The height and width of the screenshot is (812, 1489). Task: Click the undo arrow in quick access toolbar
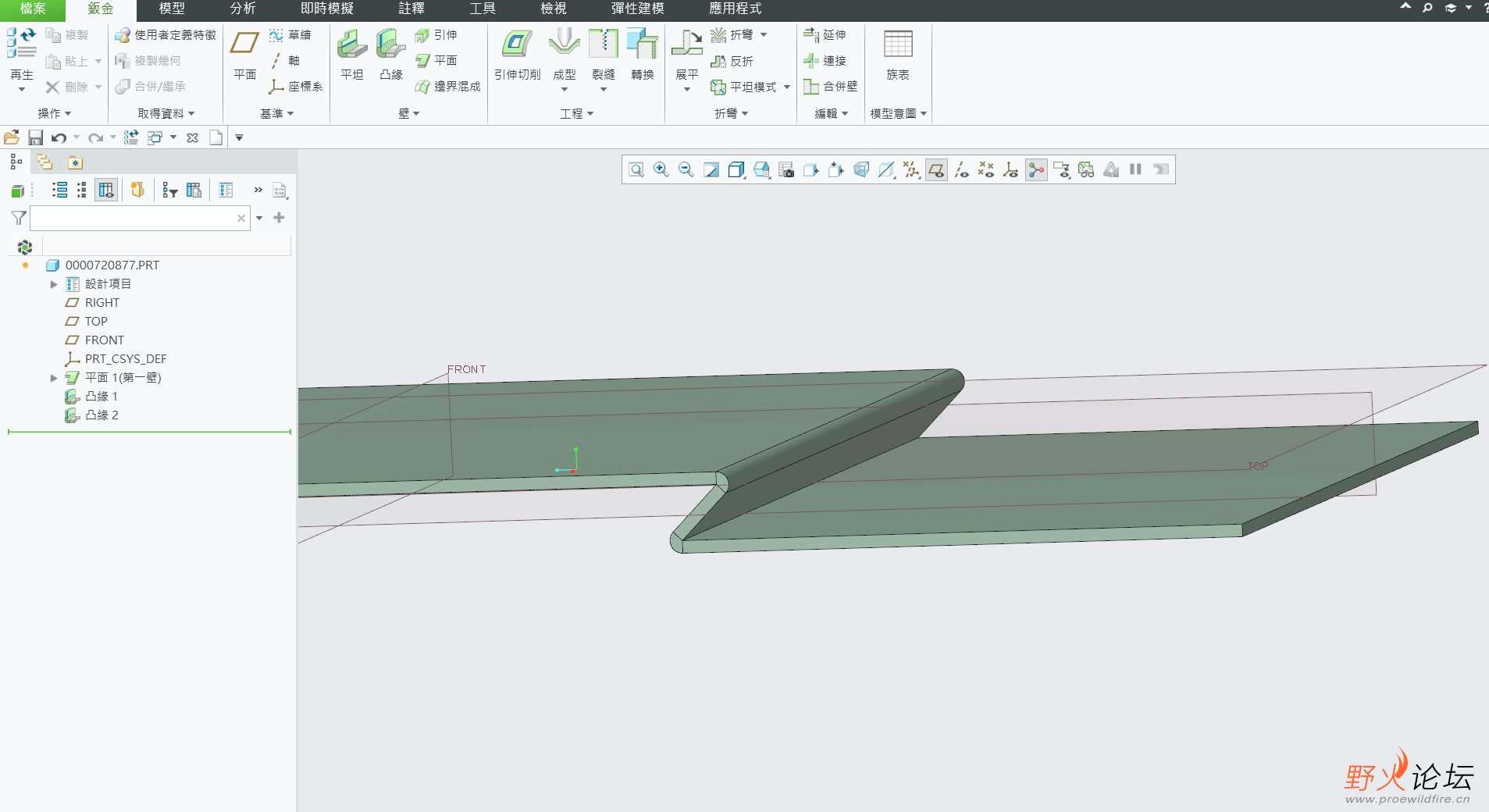(x=59, y=138)
